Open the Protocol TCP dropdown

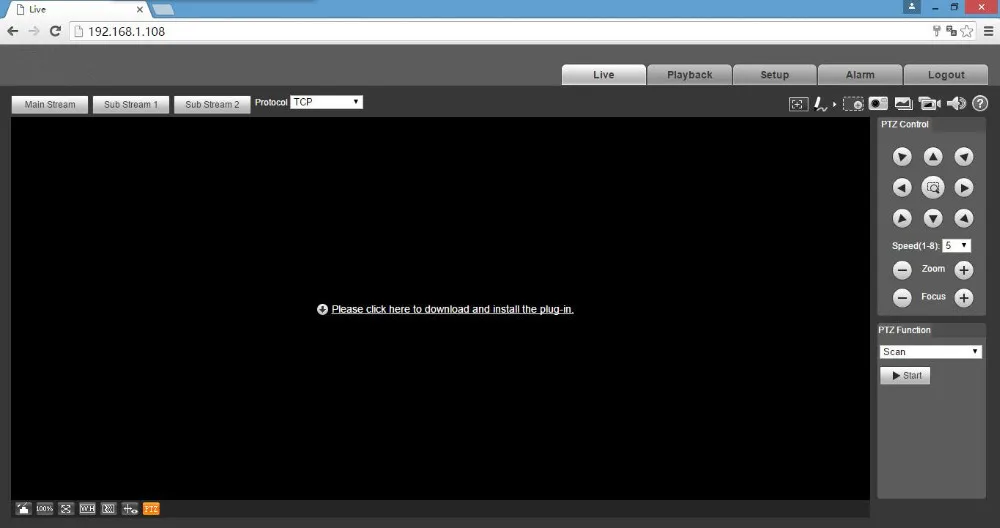pyautogui.click(x=327, y=102)
